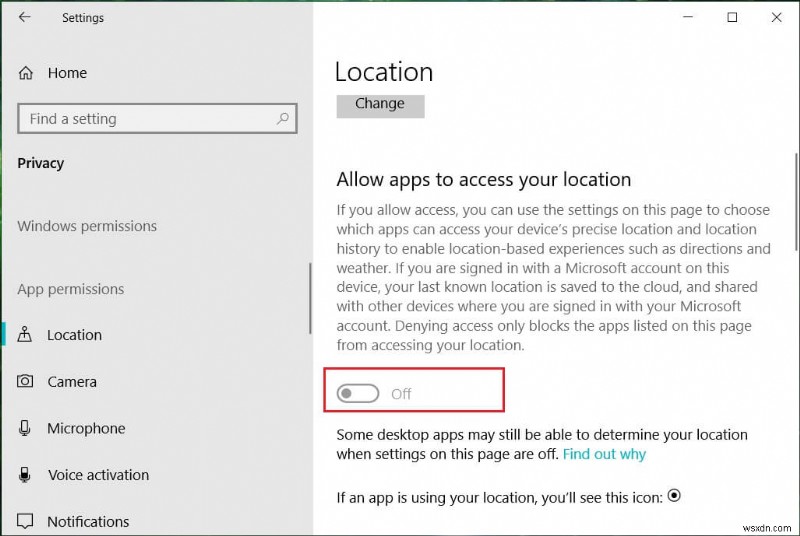Click the Change button
This screenshot has width=800, height=536.
(x=380, y=106)
